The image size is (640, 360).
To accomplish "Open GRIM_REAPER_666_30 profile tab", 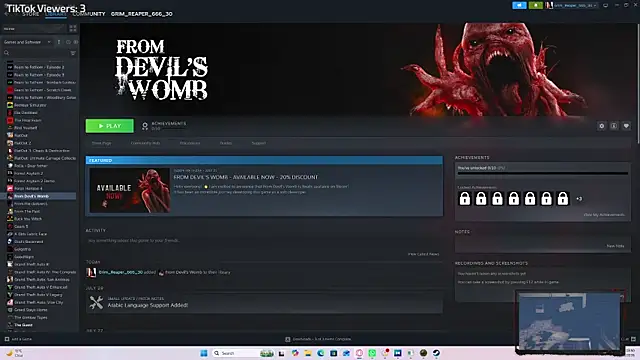I will pyautogui.click(x=142, y=14).
